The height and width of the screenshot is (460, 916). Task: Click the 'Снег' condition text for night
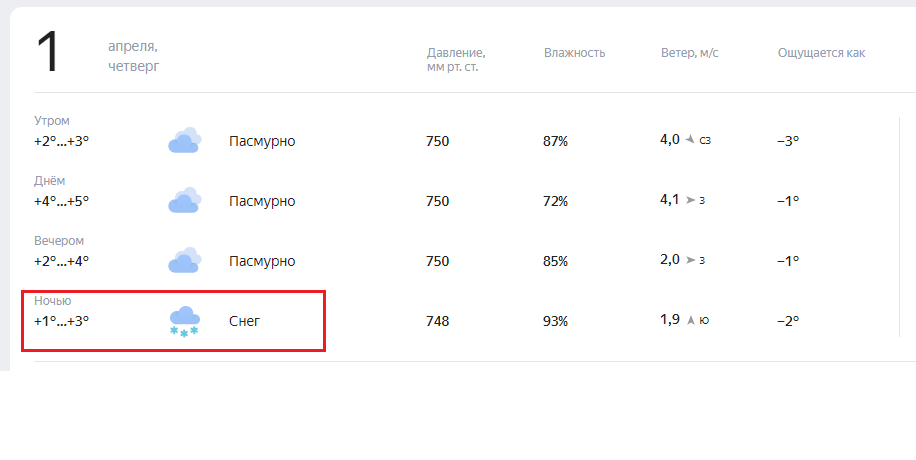pyautogui.click(x=245, y=321)
